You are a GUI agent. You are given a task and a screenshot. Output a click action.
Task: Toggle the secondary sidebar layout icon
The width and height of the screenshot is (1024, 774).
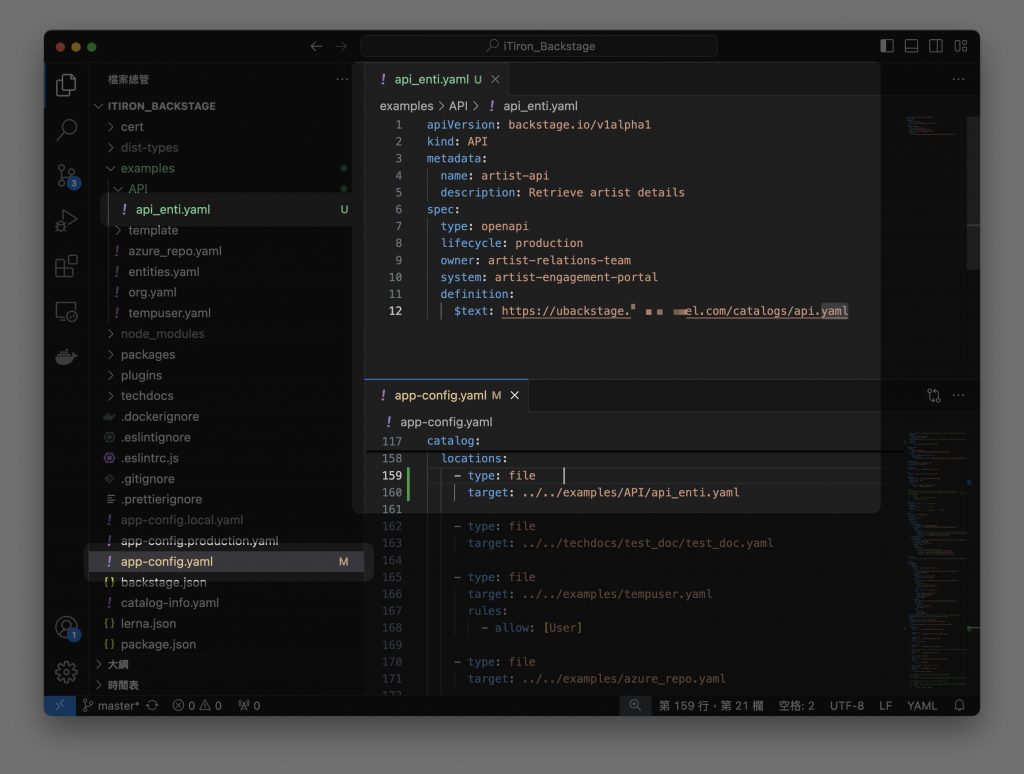pyautogui.click(x=936, y=46)
